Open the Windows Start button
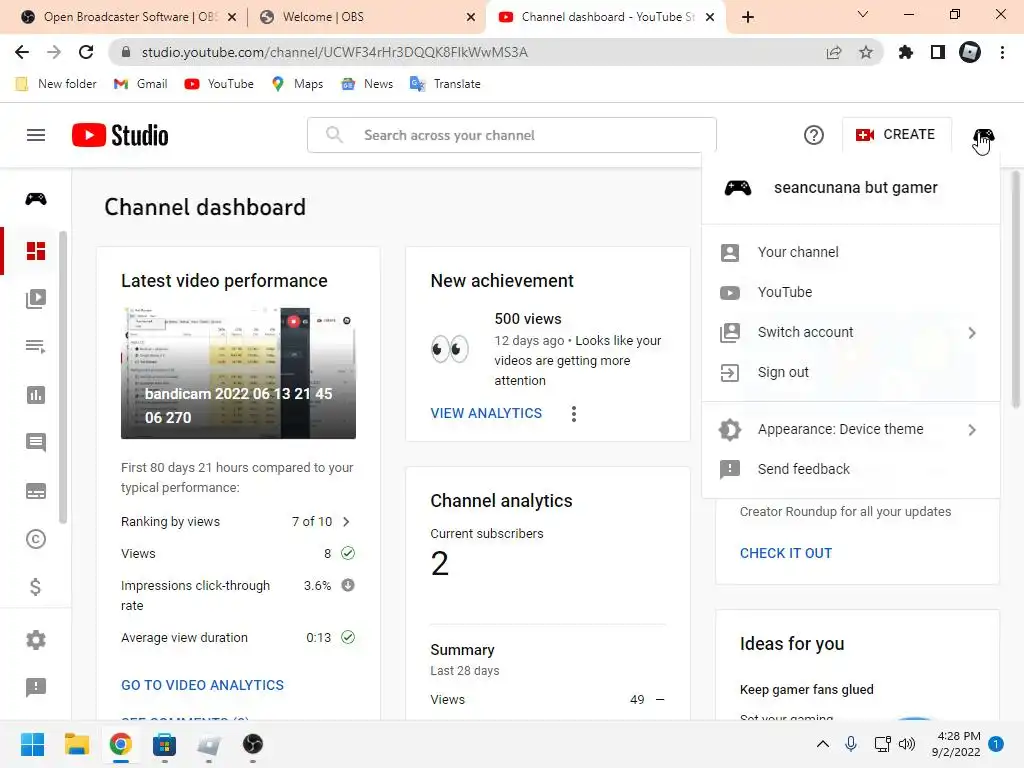This screenshot has height=768, width=1024. click(33, 744)
